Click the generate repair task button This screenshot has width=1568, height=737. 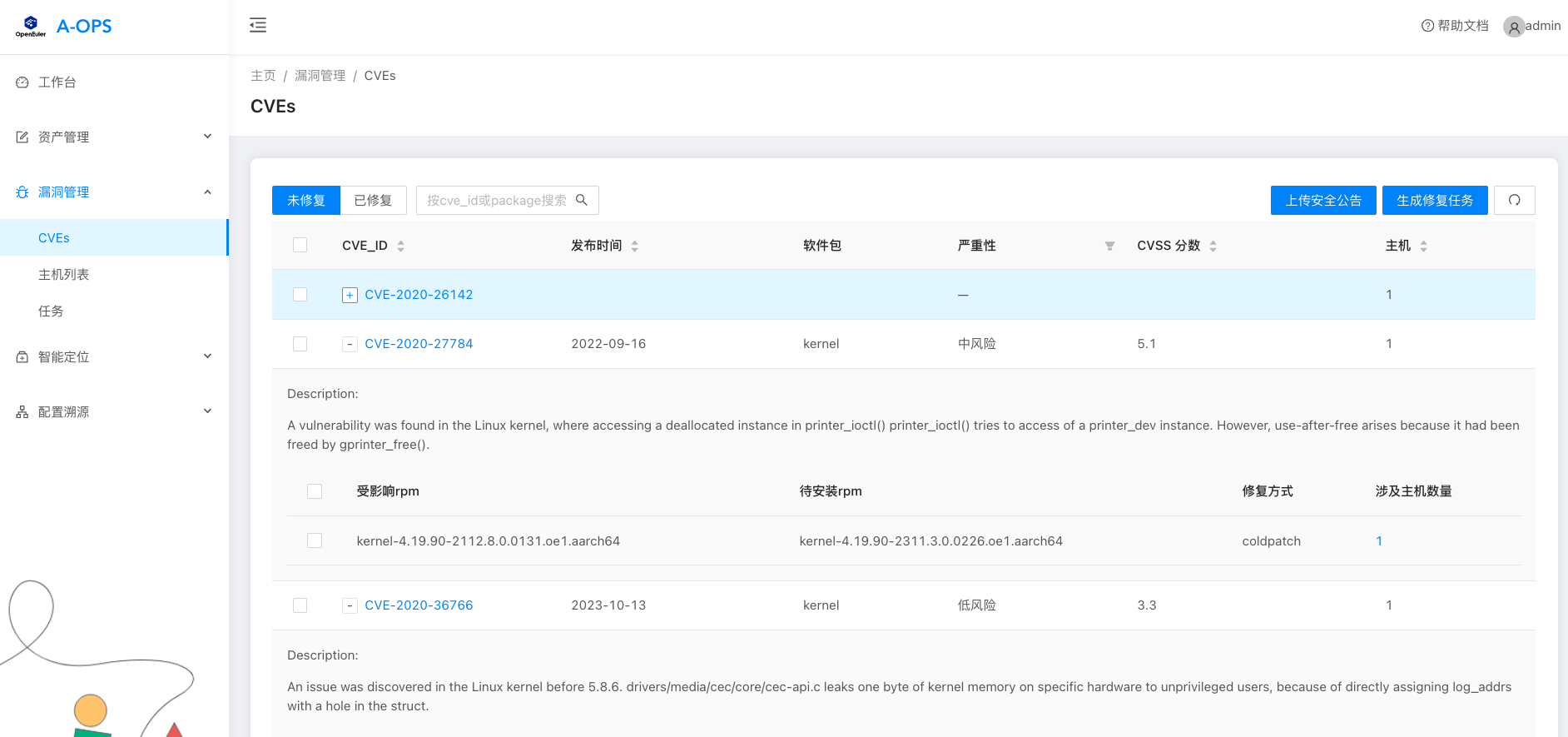1434,200
